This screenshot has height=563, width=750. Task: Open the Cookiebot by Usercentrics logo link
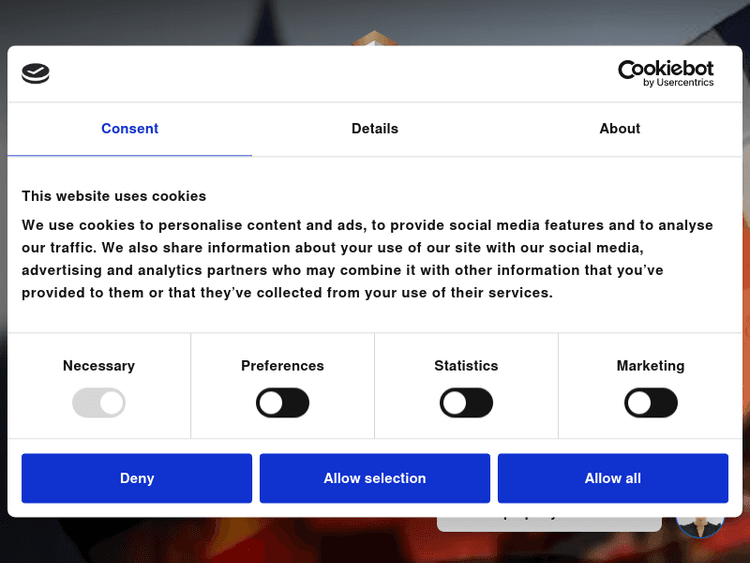[x=666, y=73]
